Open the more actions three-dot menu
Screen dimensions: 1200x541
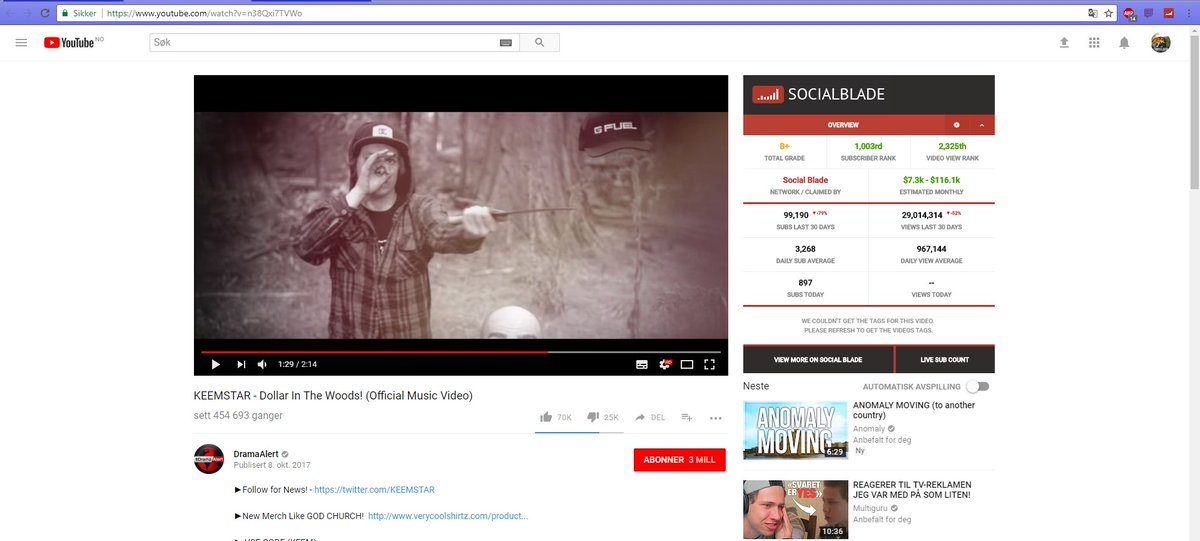[716, 417]
